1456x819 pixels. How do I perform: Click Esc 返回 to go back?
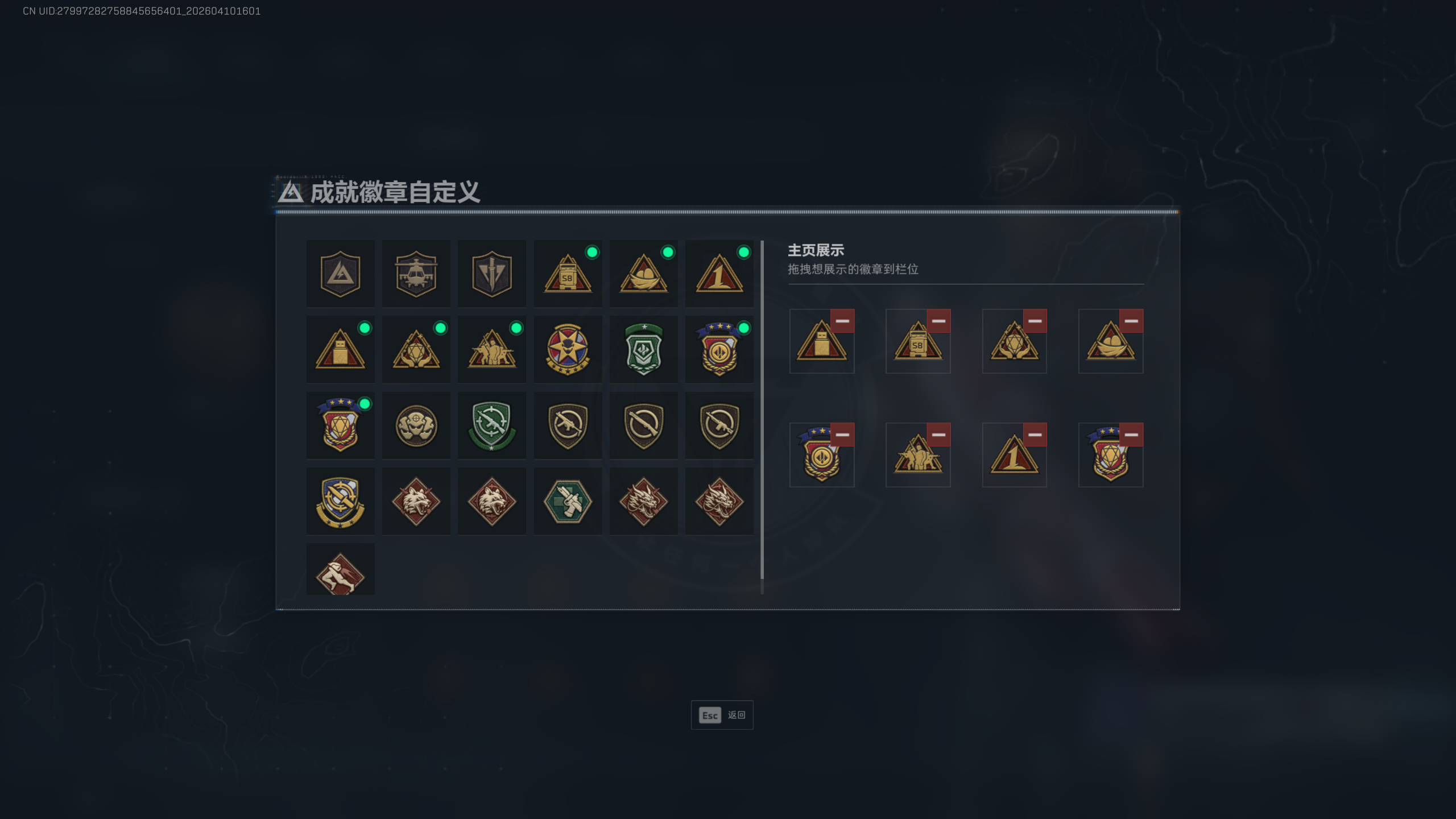click(722, 715)
